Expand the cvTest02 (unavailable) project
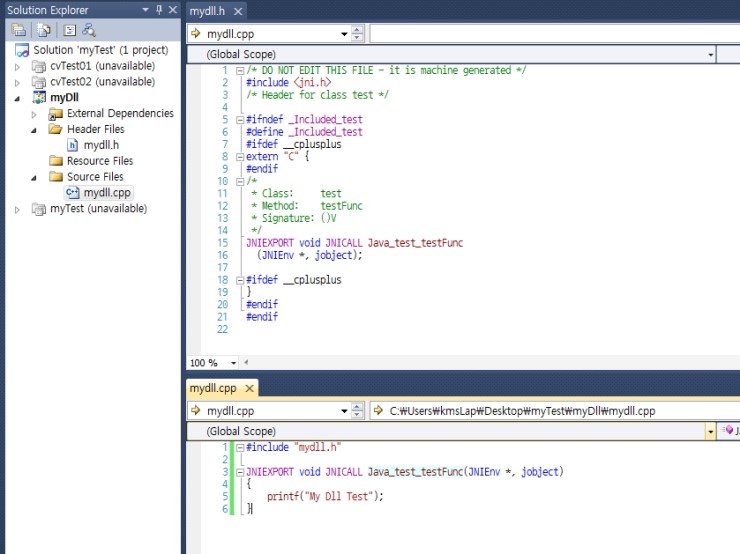This screenshot has width=740, height=554. coord(17,83)
